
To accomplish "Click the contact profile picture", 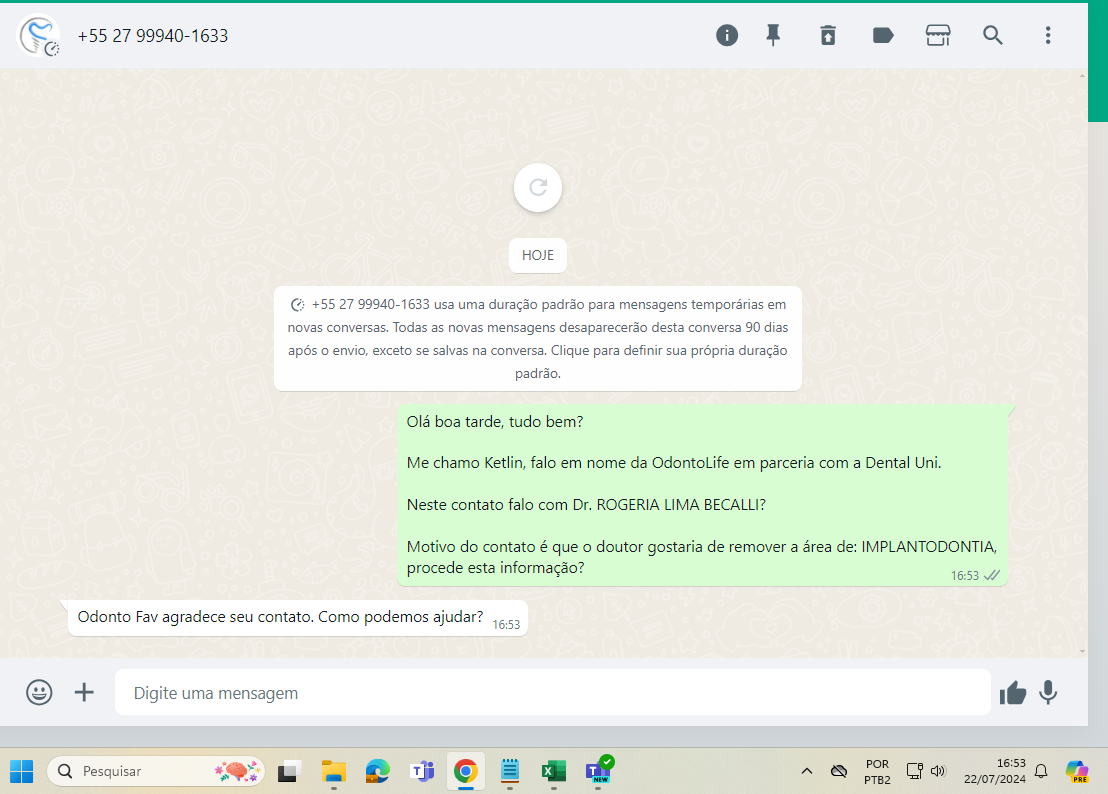I will point(38,35).
